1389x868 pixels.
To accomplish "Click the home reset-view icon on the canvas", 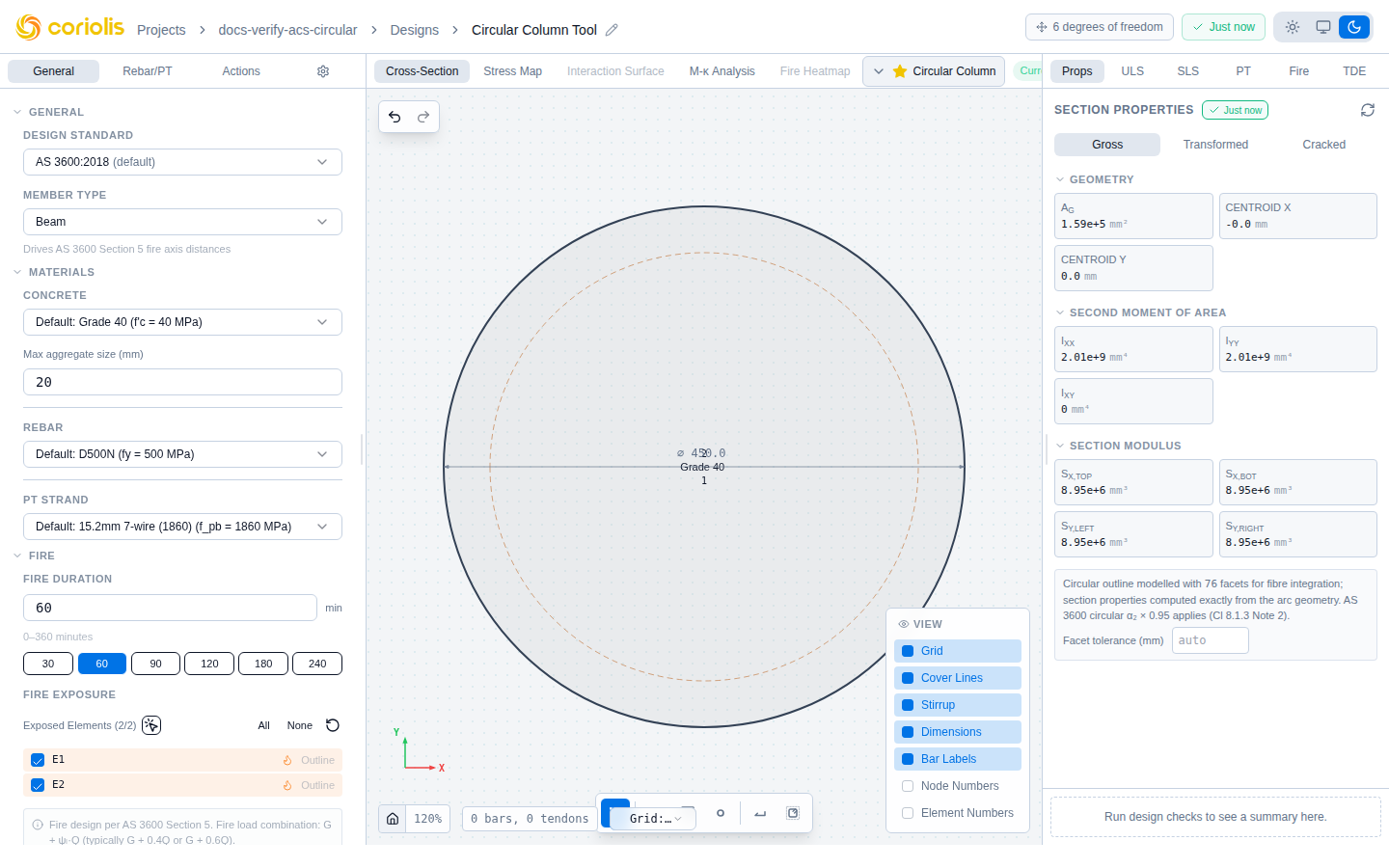I will point(393,818).
